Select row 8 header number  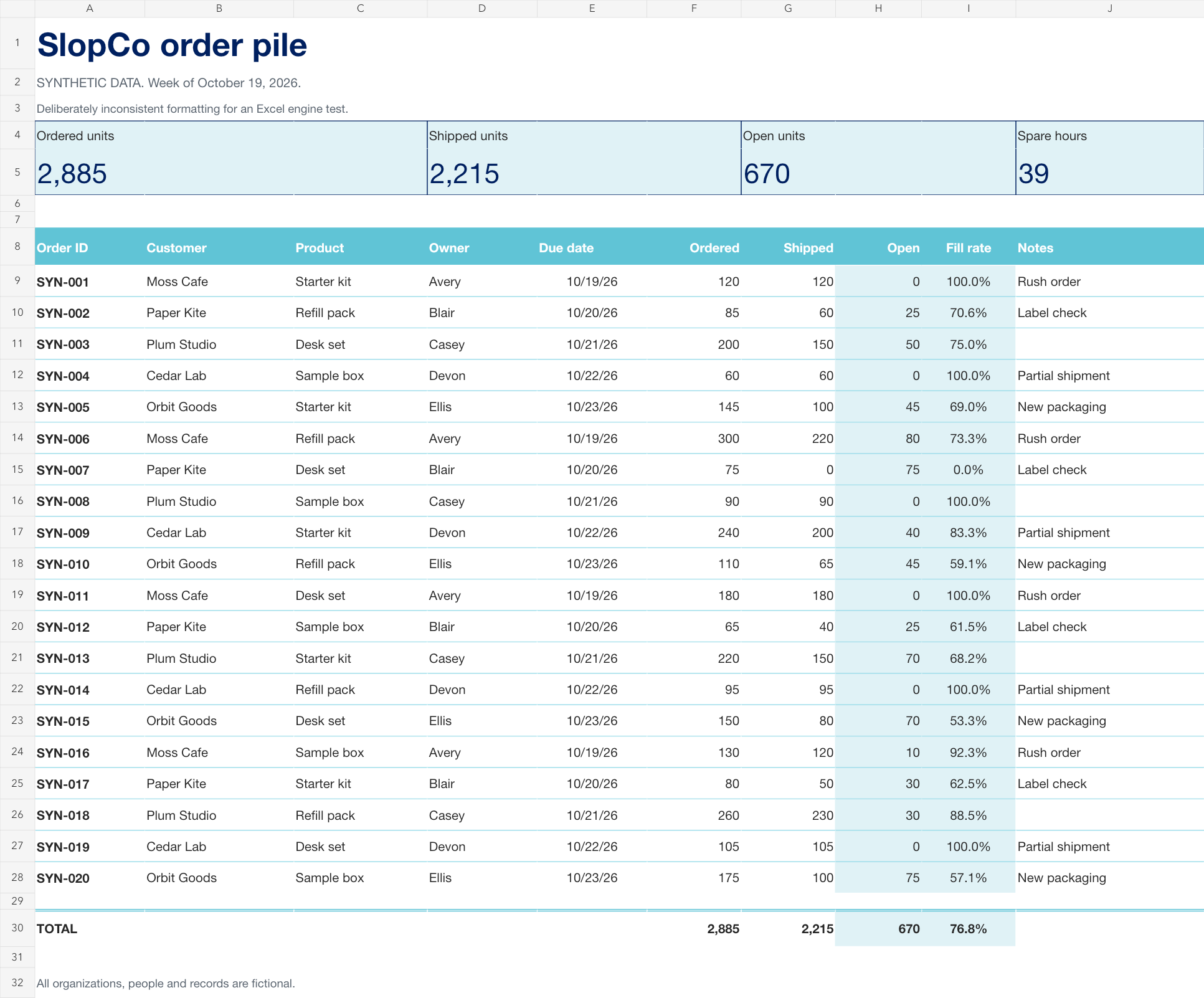click(17, 246)
